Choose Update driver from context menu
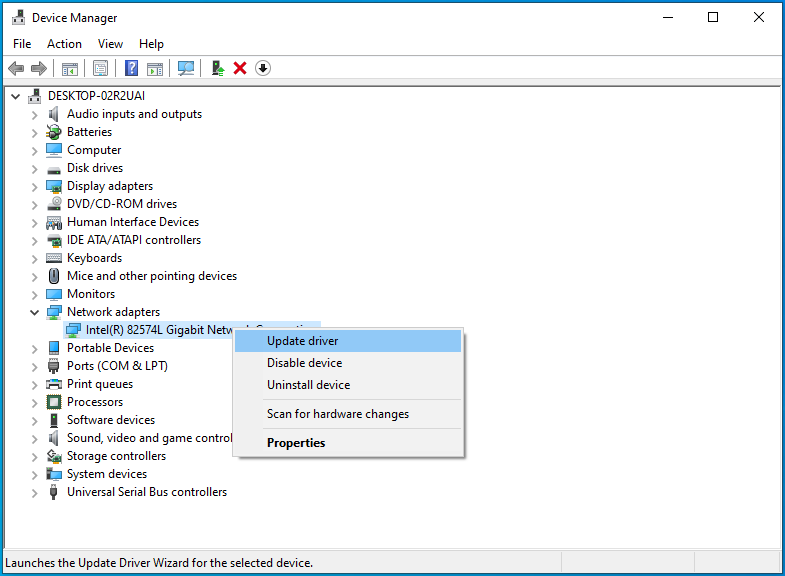 tap(348, 341)
